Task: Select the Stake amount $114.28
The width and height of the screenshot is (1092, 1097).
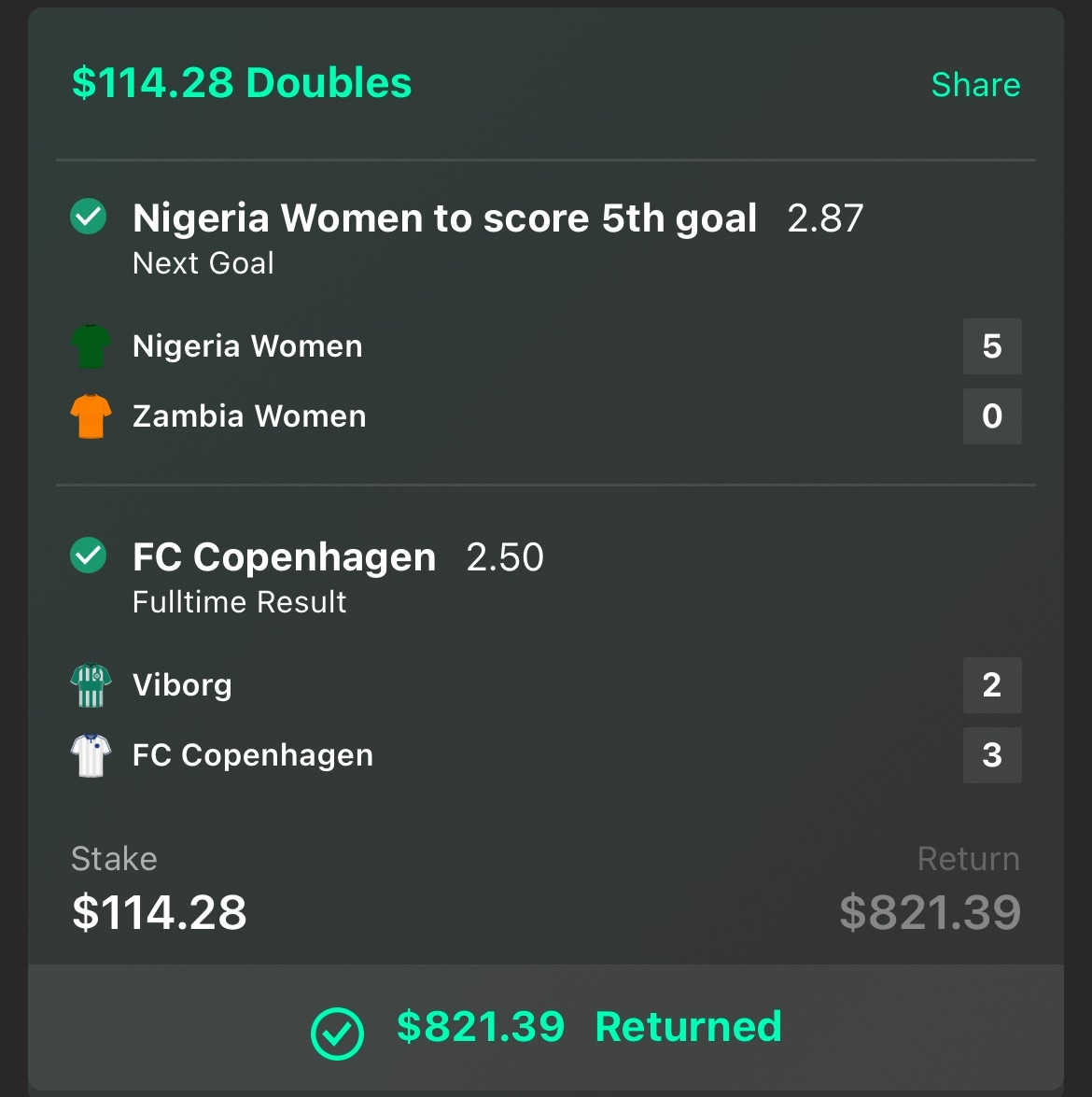Action: coord(160,912)
